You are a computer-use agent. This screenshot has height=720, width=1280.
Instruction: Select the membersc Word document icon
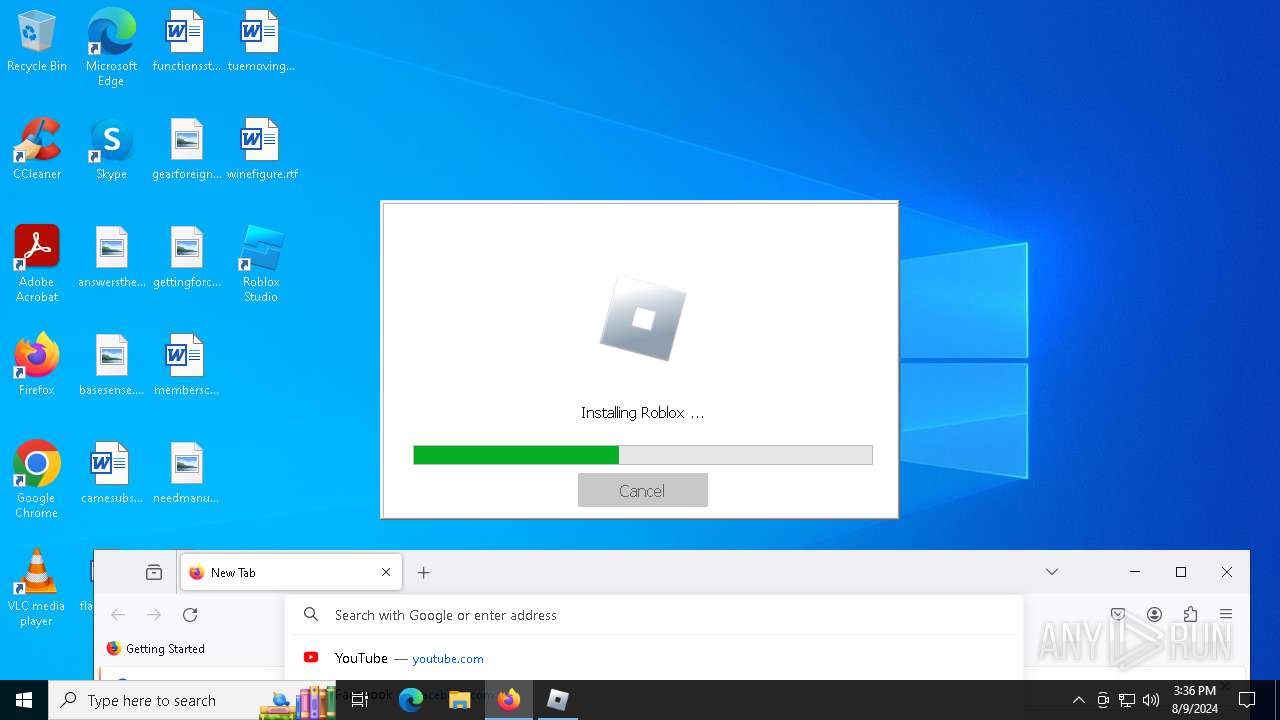point(186,366)
